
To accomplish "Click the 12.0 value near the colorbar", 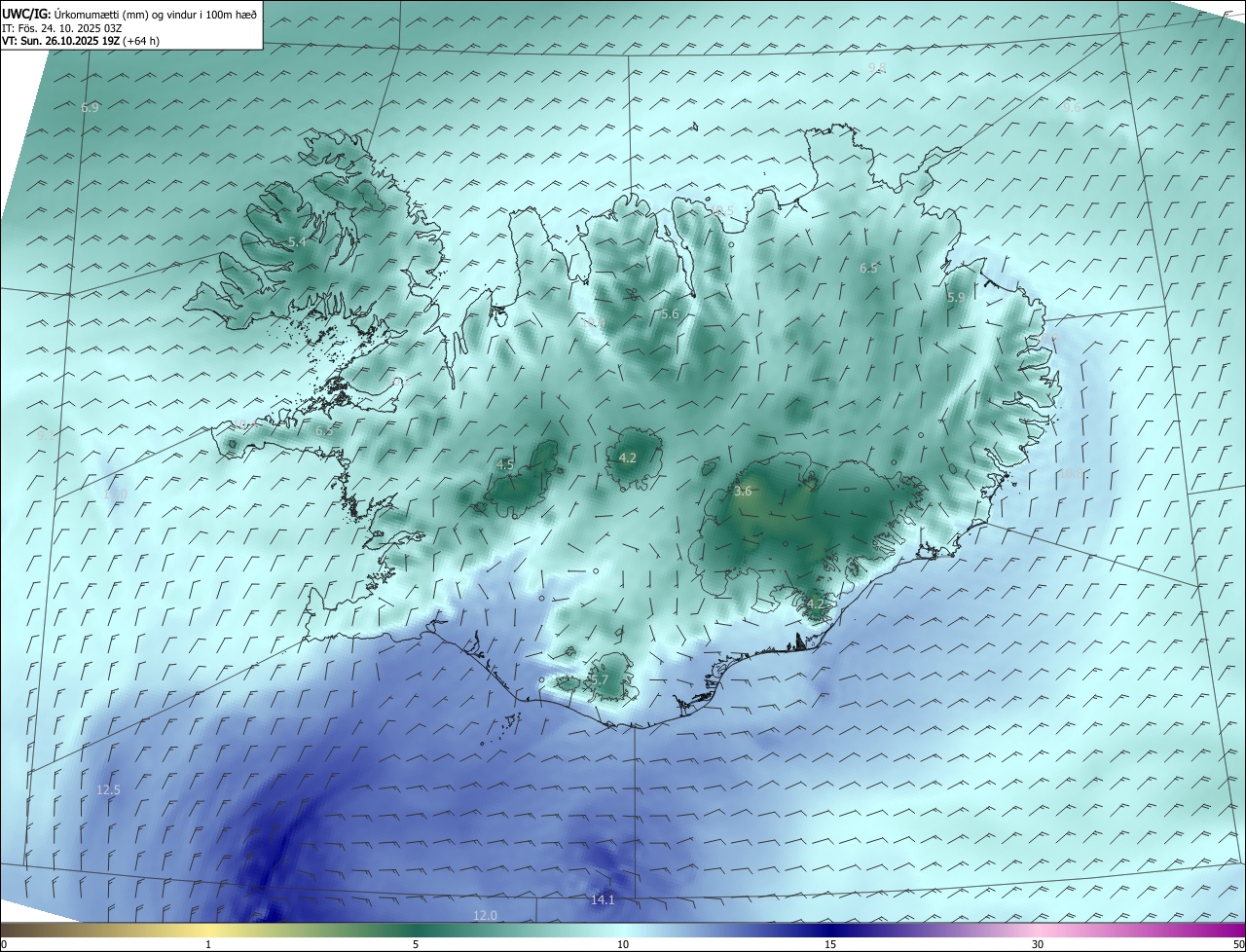I will click(485, 915).
